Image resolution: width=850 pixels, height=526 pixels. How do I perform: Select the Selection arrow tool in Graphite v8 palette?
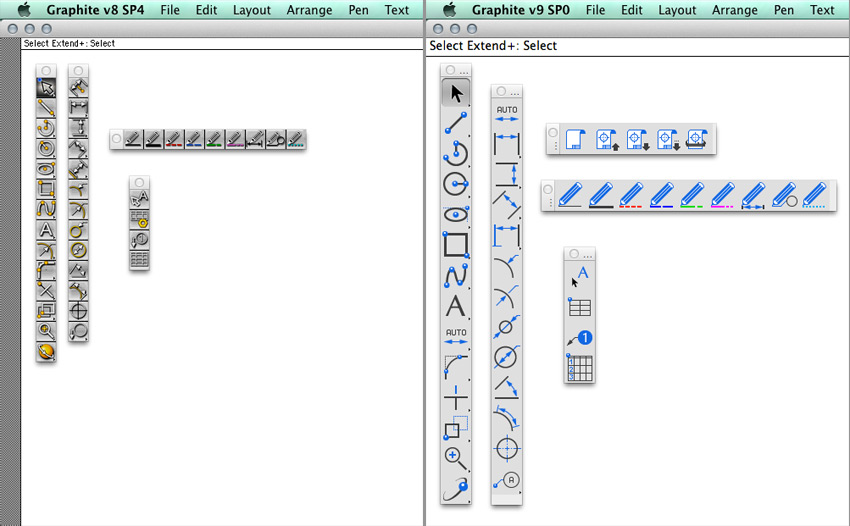[46, 88]
